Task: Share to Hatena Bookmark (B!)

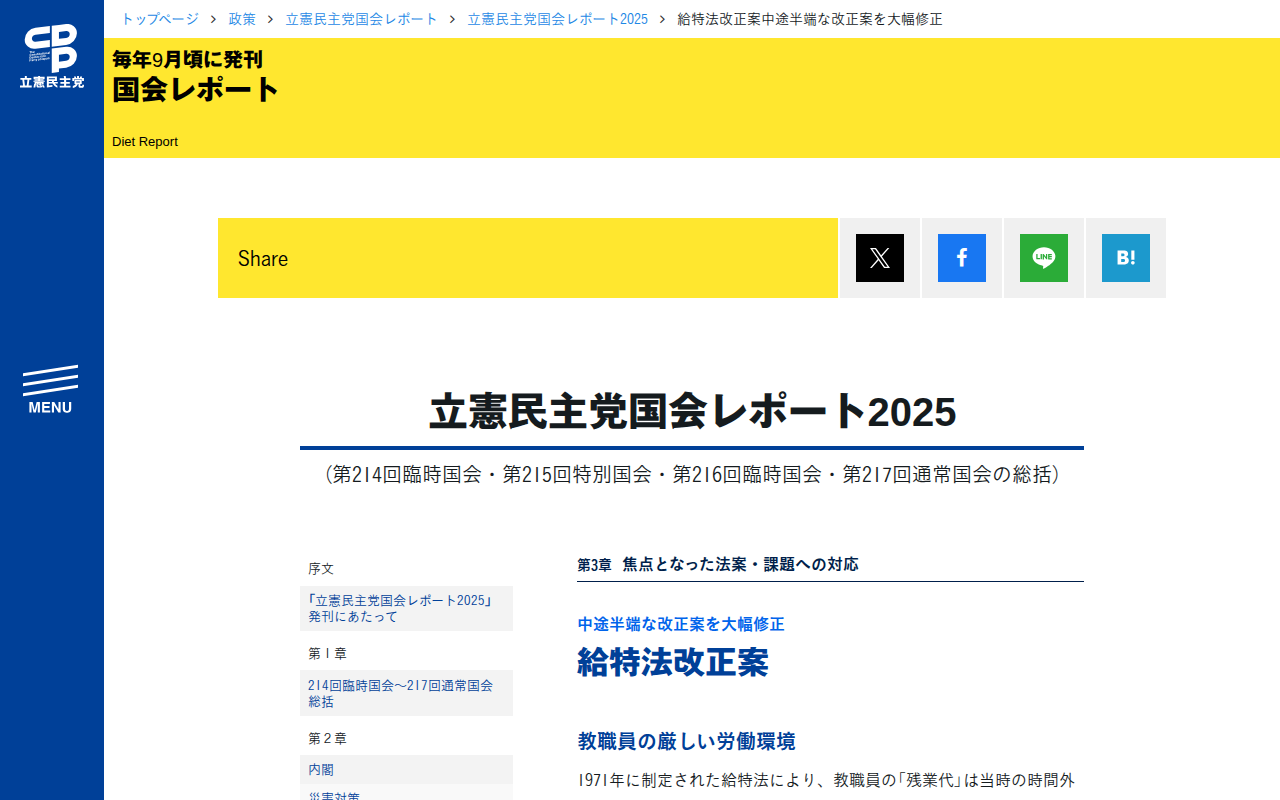Action: click(x=1126, y=258)
